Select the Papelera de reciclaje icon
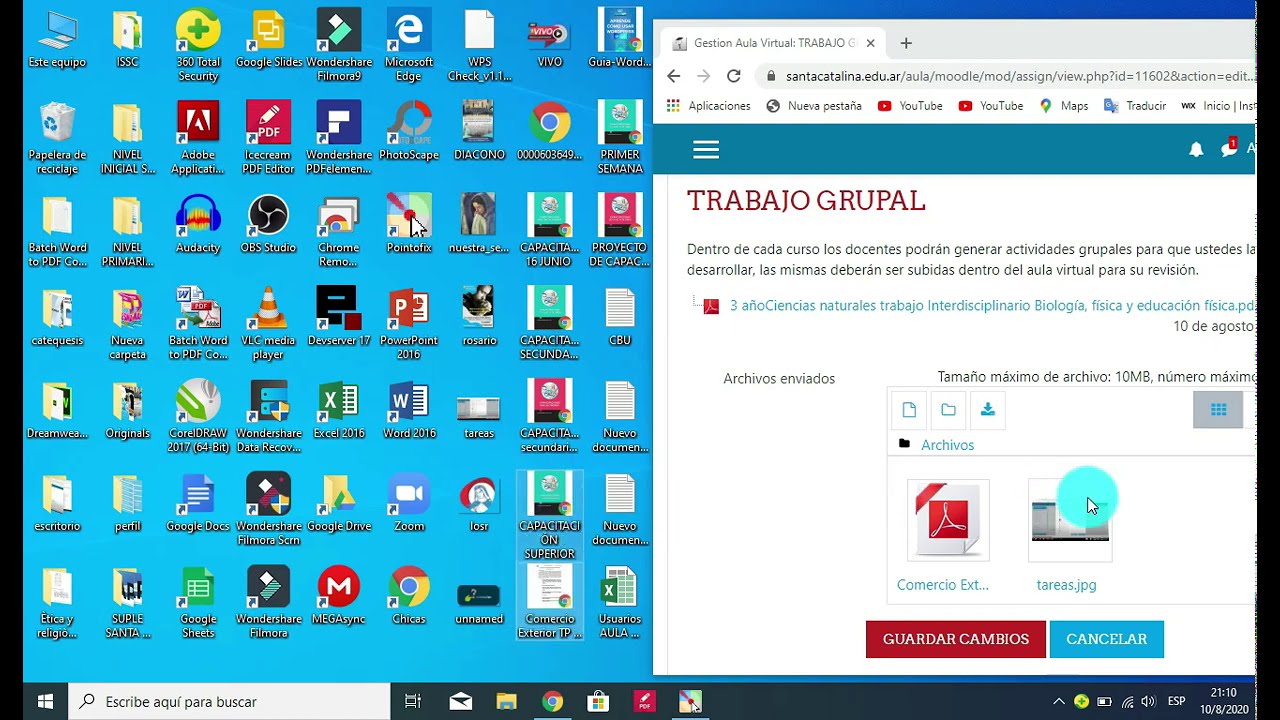The width and height of the screenshot is (1280, 720). point(57,137)
